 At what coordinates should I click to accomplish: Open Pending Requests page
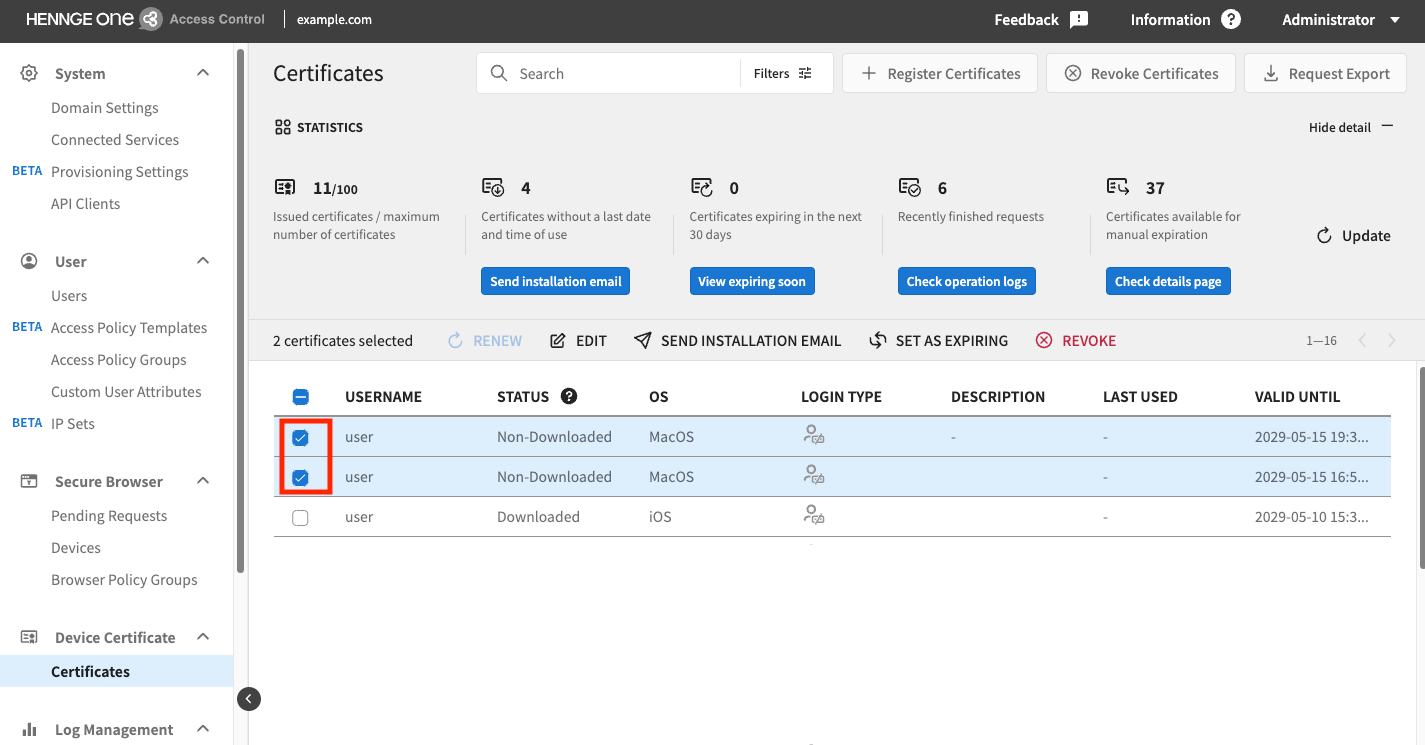(109, 515)
